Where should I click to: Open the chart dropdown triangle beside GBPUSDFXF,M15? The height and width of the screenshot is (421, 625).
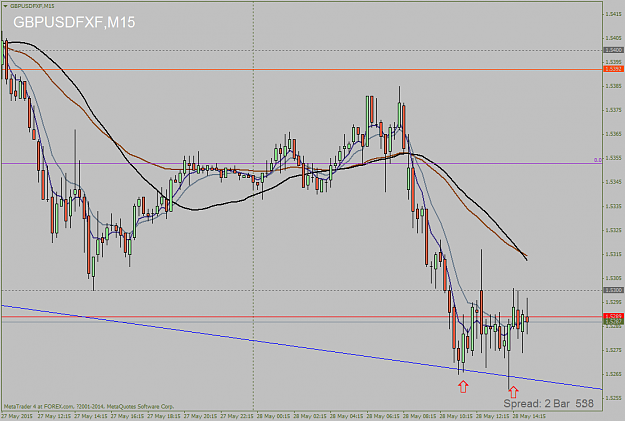coord(5,6)
